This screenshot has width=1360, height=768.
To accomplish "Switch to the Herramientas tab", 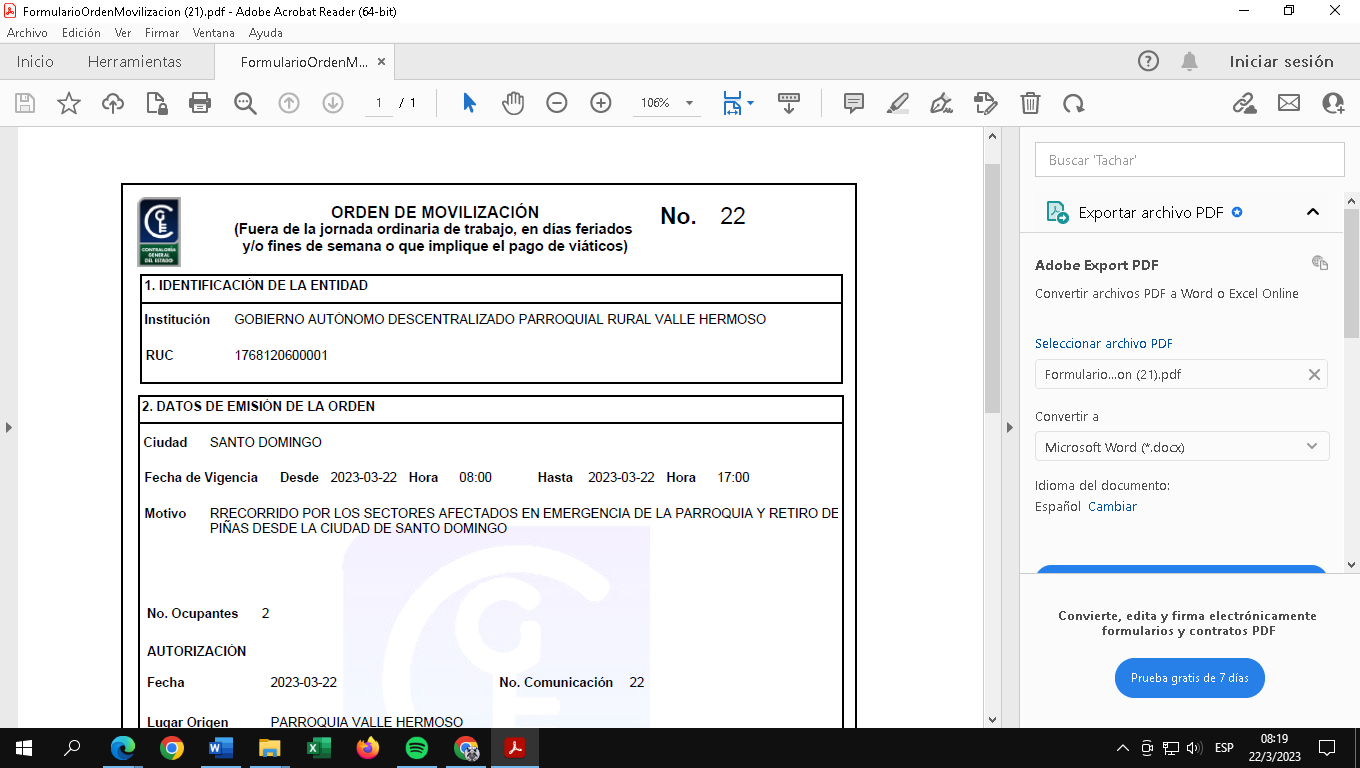I will click(x=135, y=62).
